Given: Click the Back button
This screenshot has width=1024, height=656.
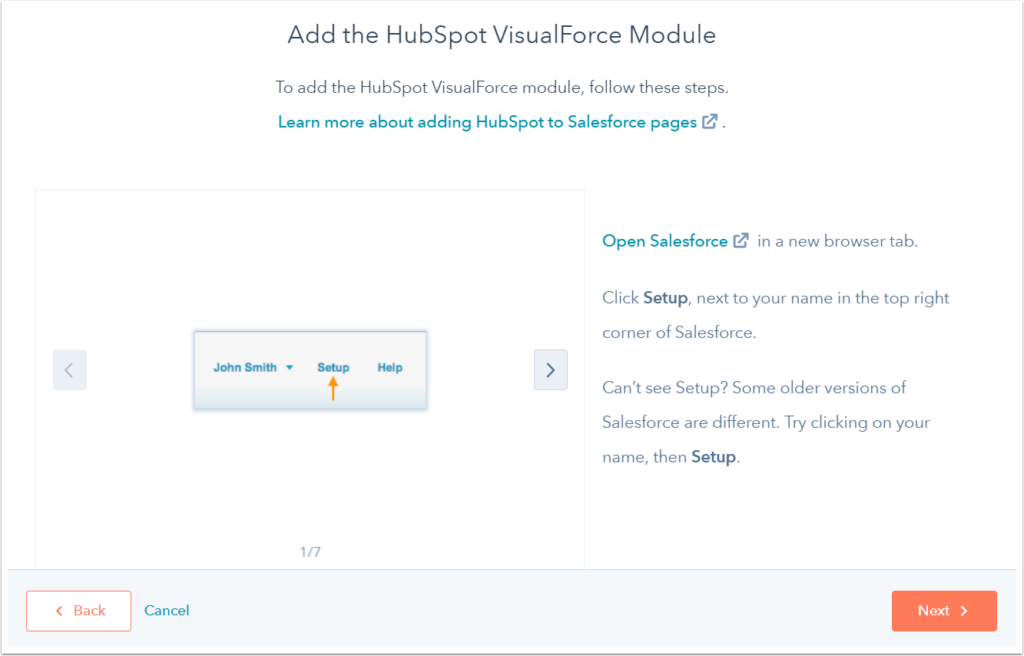Looking at the screenshot, I should 78,610.
